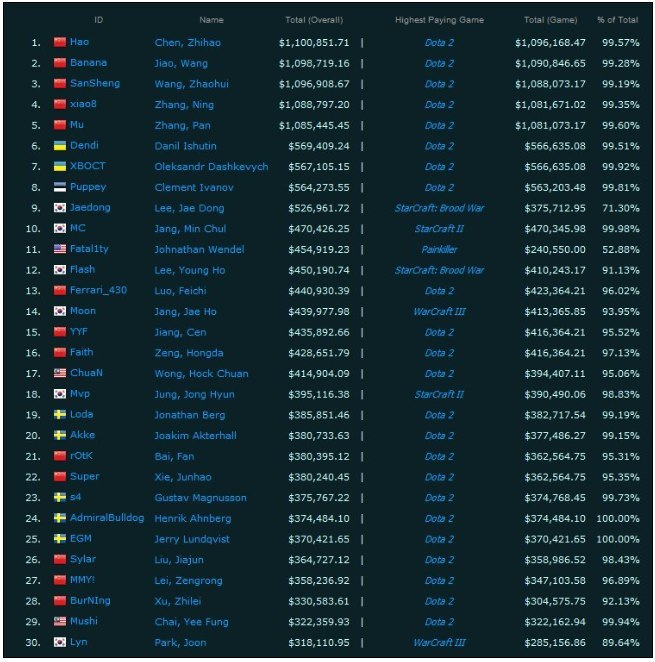655x662 pixels.
Task: Click the BurNIng player ID
Action: [x=91, y=601]
